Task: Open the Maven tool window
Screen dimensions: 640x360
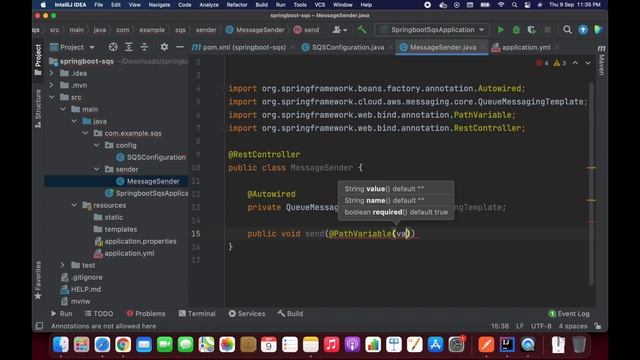Action: click(x=601, y=60)
